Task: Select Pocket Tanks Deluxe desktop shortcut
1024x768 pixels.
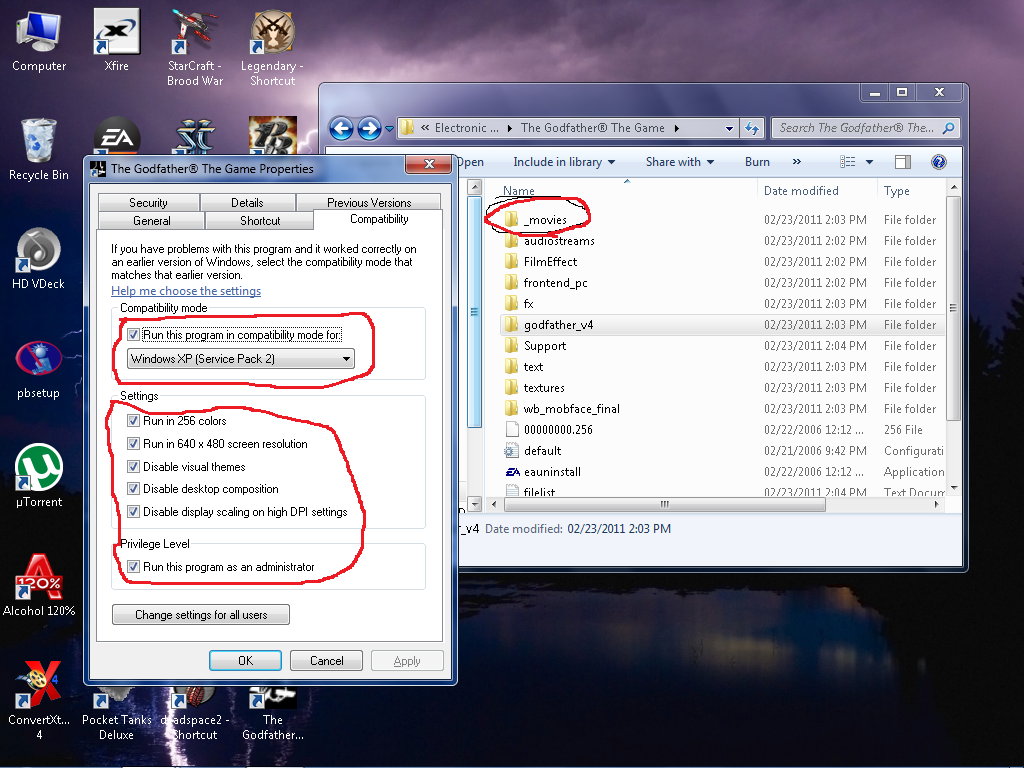Action: (x=116, y=714)
